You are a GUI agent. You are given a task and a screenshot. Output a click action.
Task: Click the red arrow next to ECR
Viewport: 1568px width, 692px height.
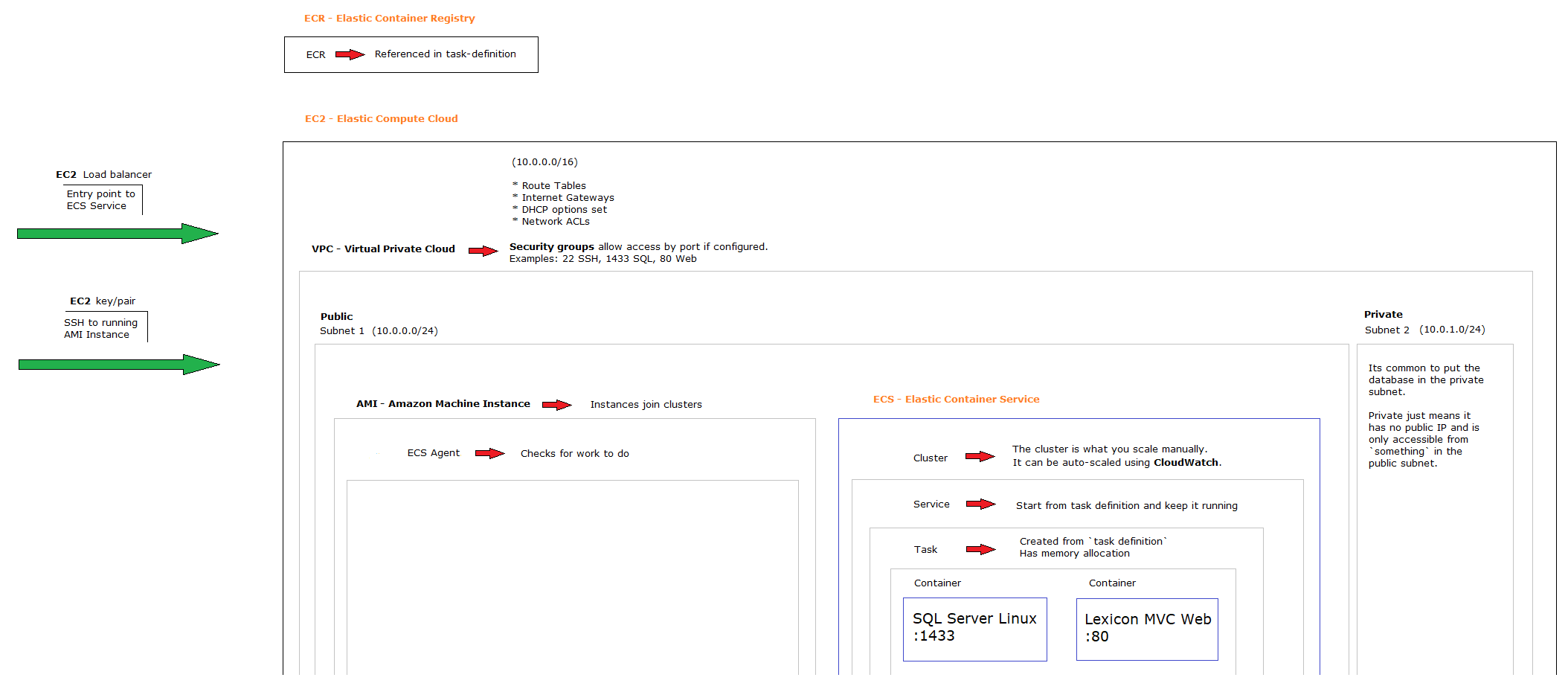pos(350,54)
